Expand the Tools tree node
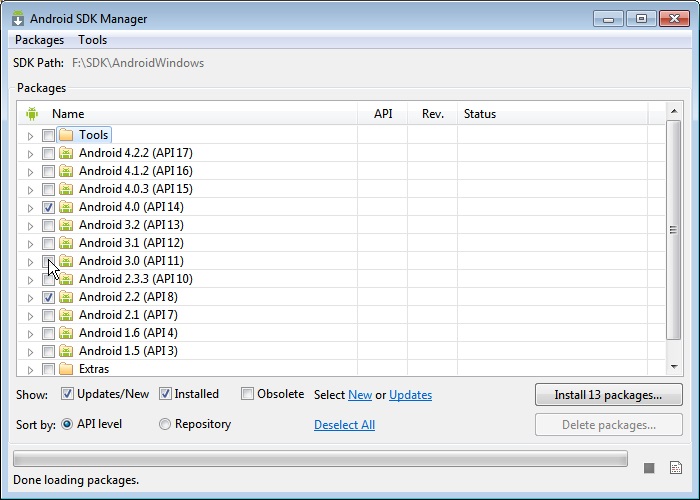The width and height of the screenshot is (700, 500). click(x=30, y=136)
